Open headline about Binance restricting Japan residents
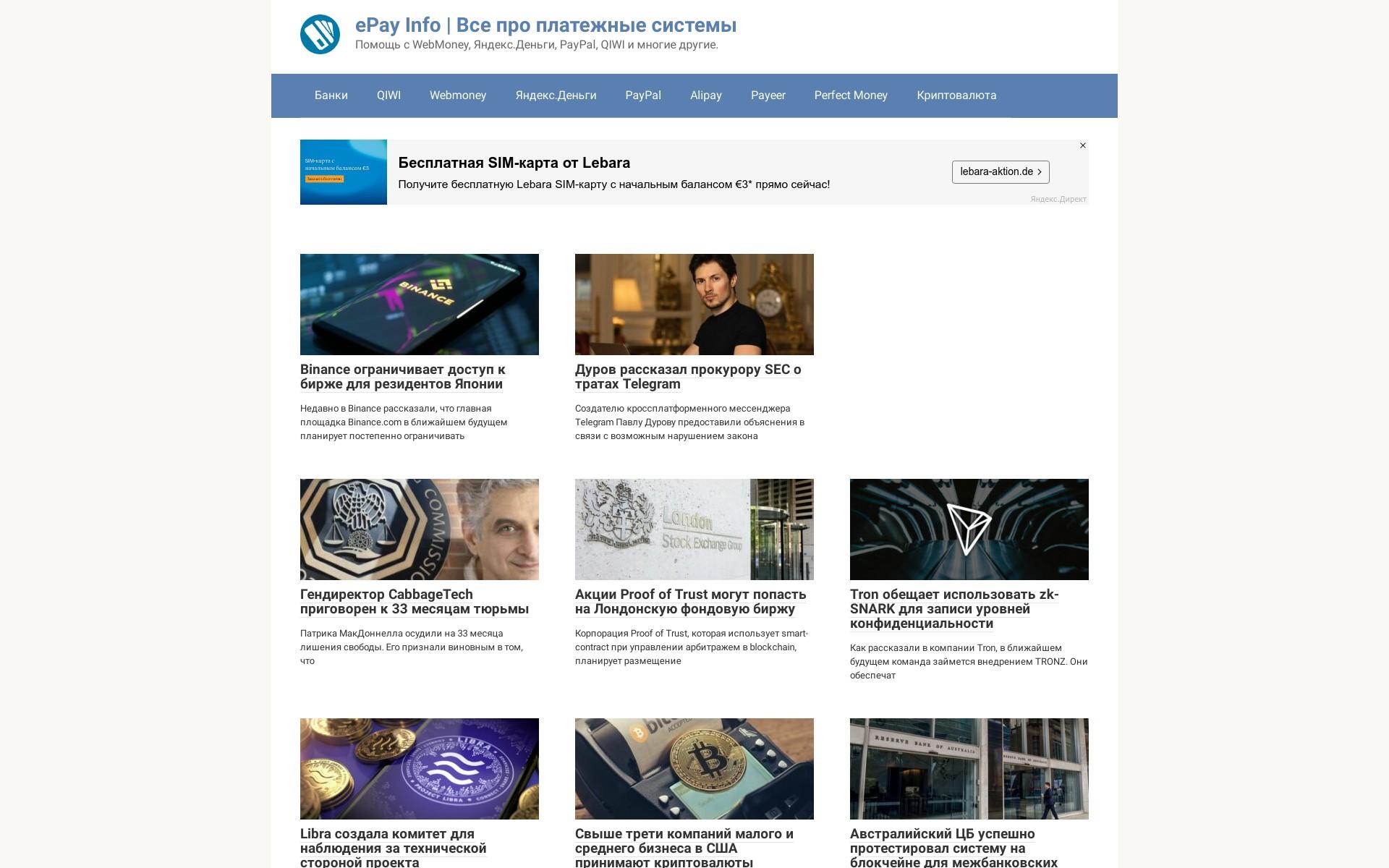1389x868 pixels. (x=403, y=377)
